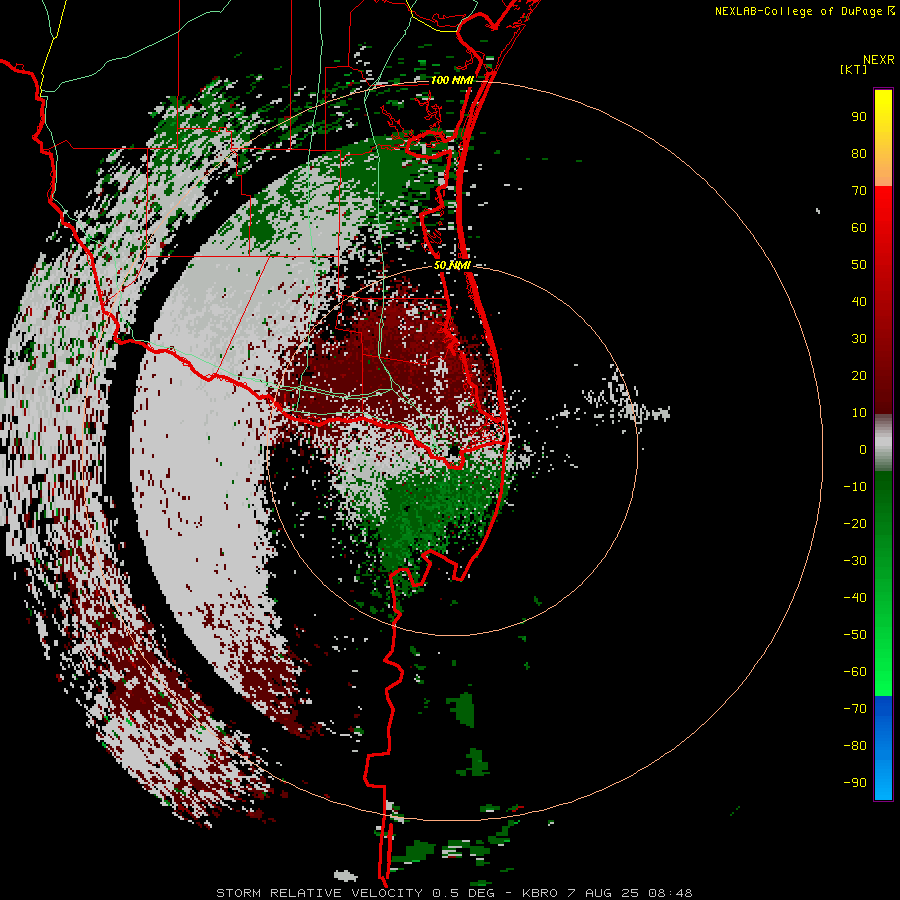Click the 08:48 timestamp in the caption
Screen dimensions: 900x900
point(670,893)
